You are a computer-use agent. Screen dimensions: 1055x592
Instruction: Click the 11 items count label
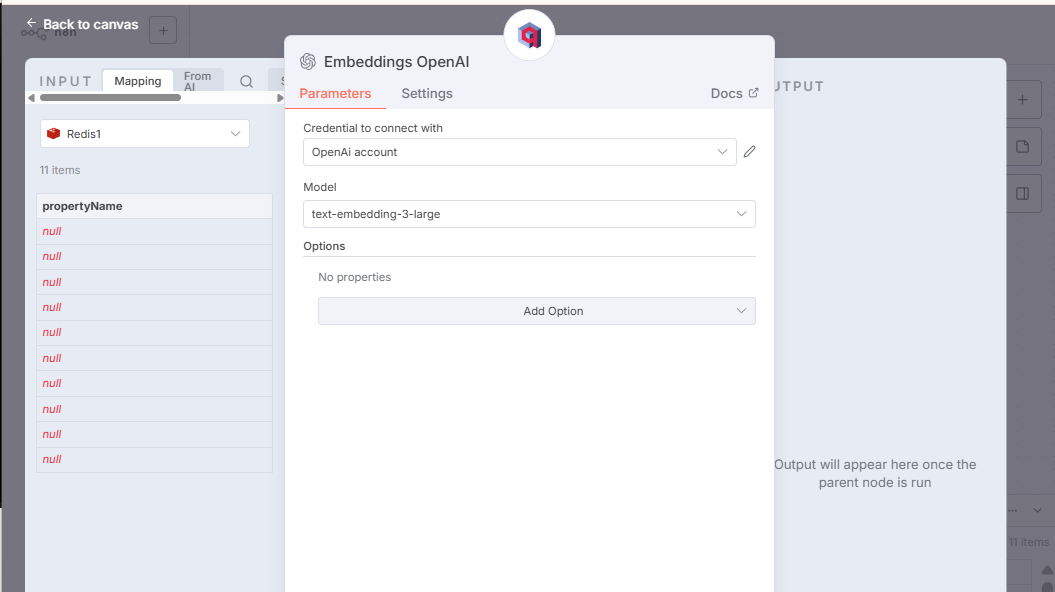[x=60, y=170]
